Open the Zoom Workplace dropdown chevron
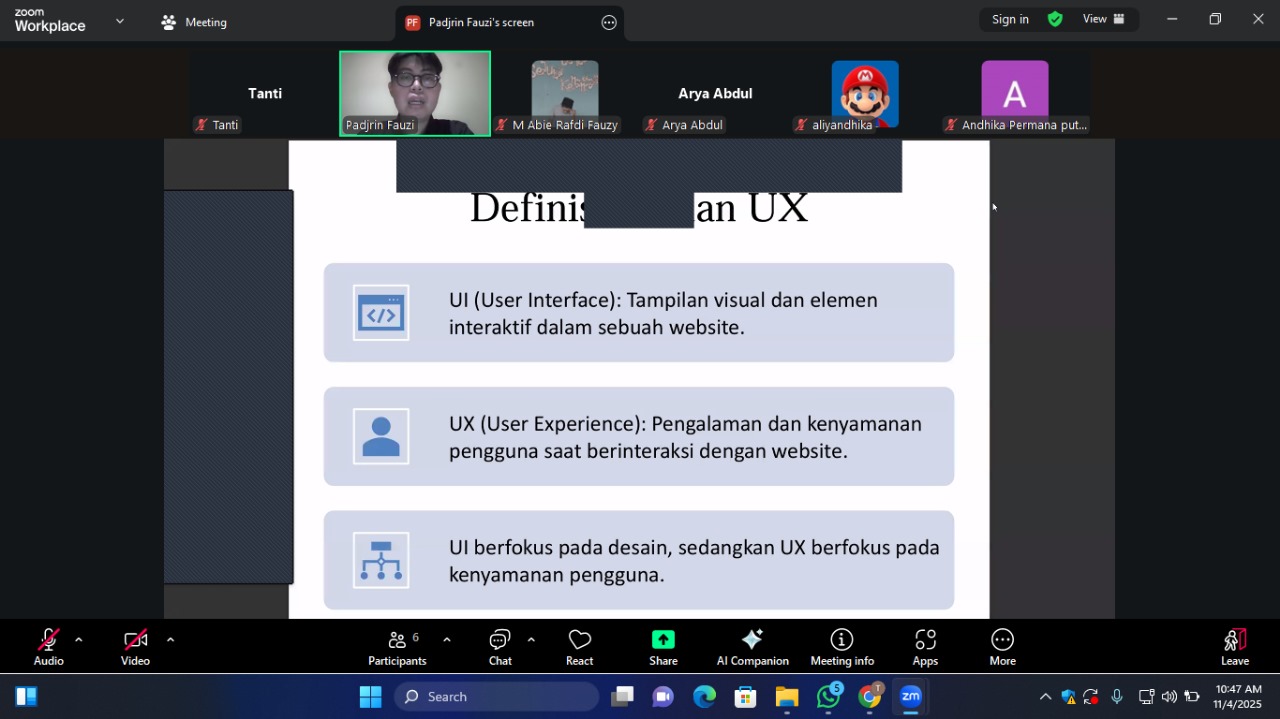The width and height of the screenshot is (1280, 719). click(x=120, y=21)
